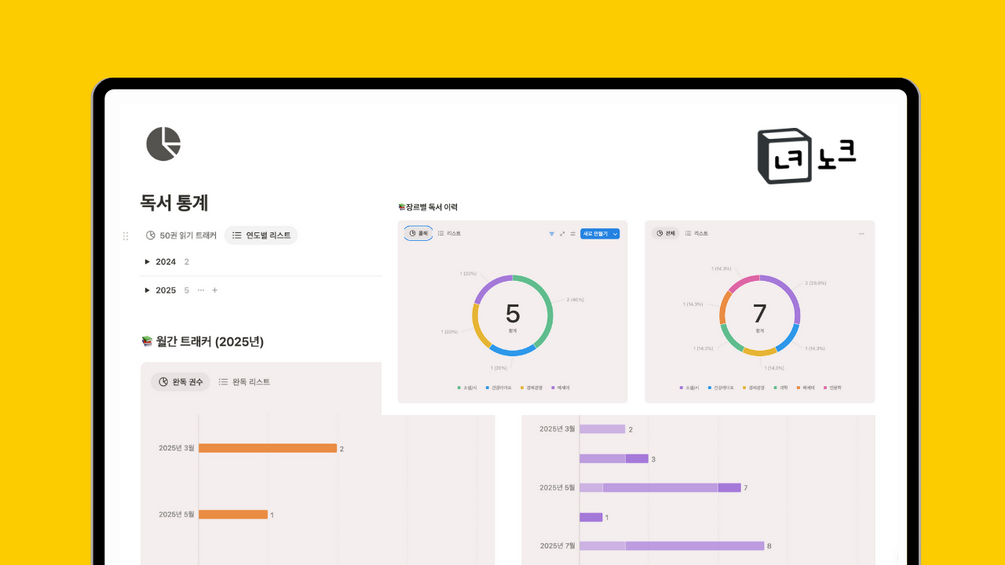The height and width of the screenshot is (565, 1005).
Task: Click the purple bar for 2025년 7월 showing 8
Action: pos(672,546)
